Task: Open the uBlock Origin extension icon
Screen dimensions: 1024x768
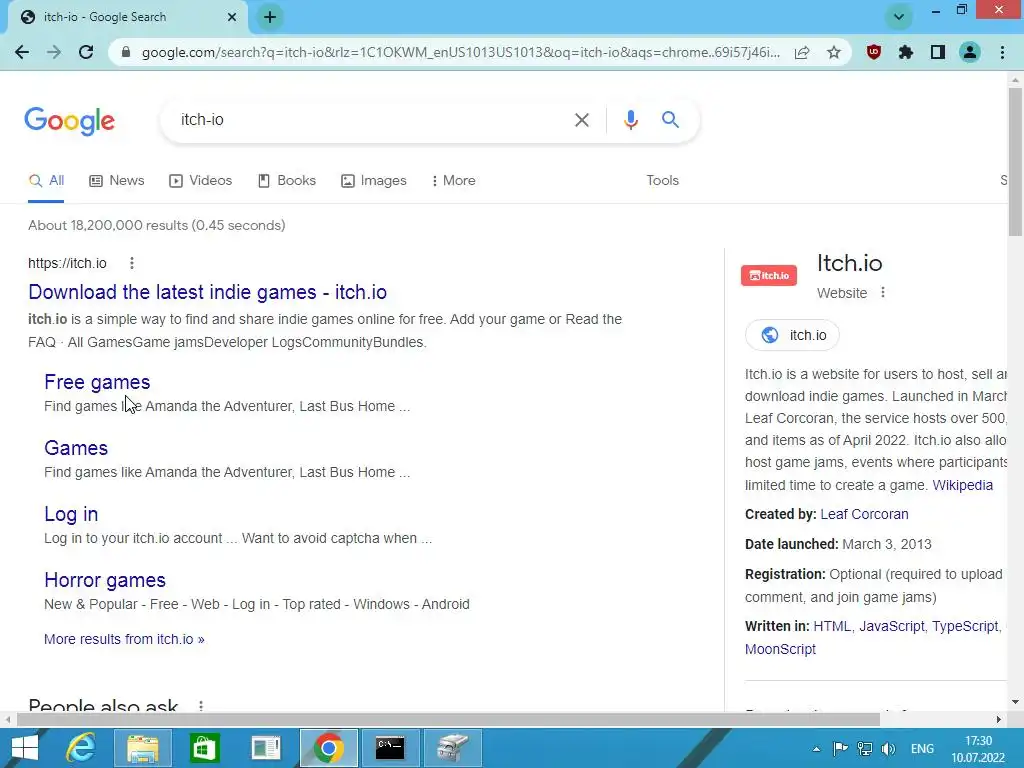Action: [x=874, y=52]
